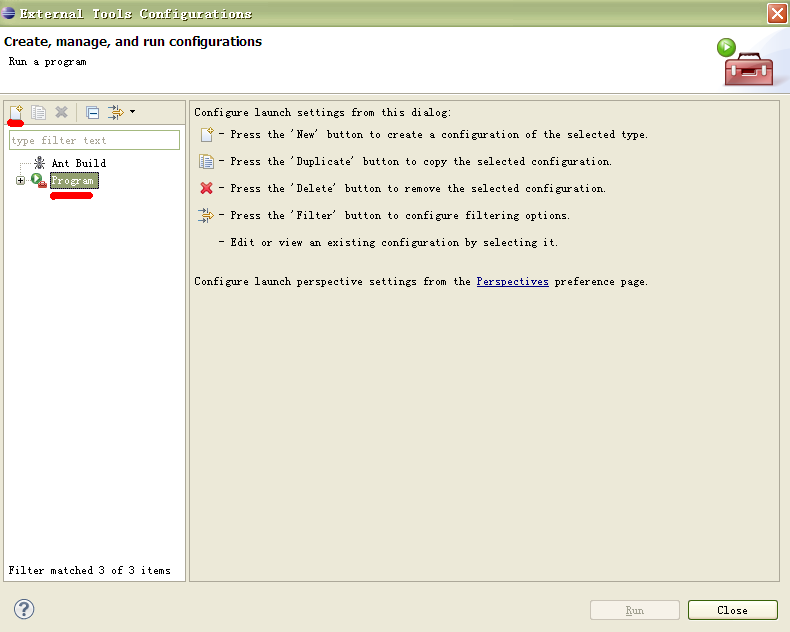Click the Duplicate icon in instructions
This screenshot has width=790, height=632.
pos(206,161)
